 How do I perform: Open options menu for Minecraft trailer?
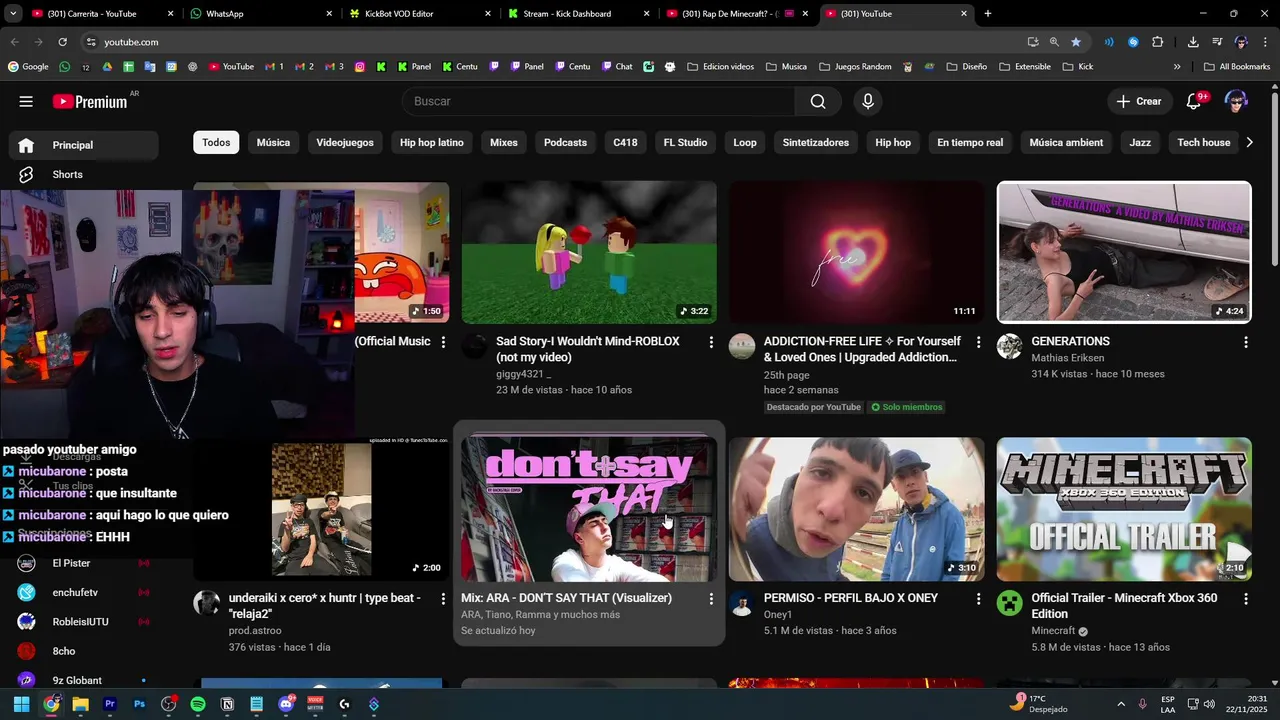click(x=1246, y=599)
